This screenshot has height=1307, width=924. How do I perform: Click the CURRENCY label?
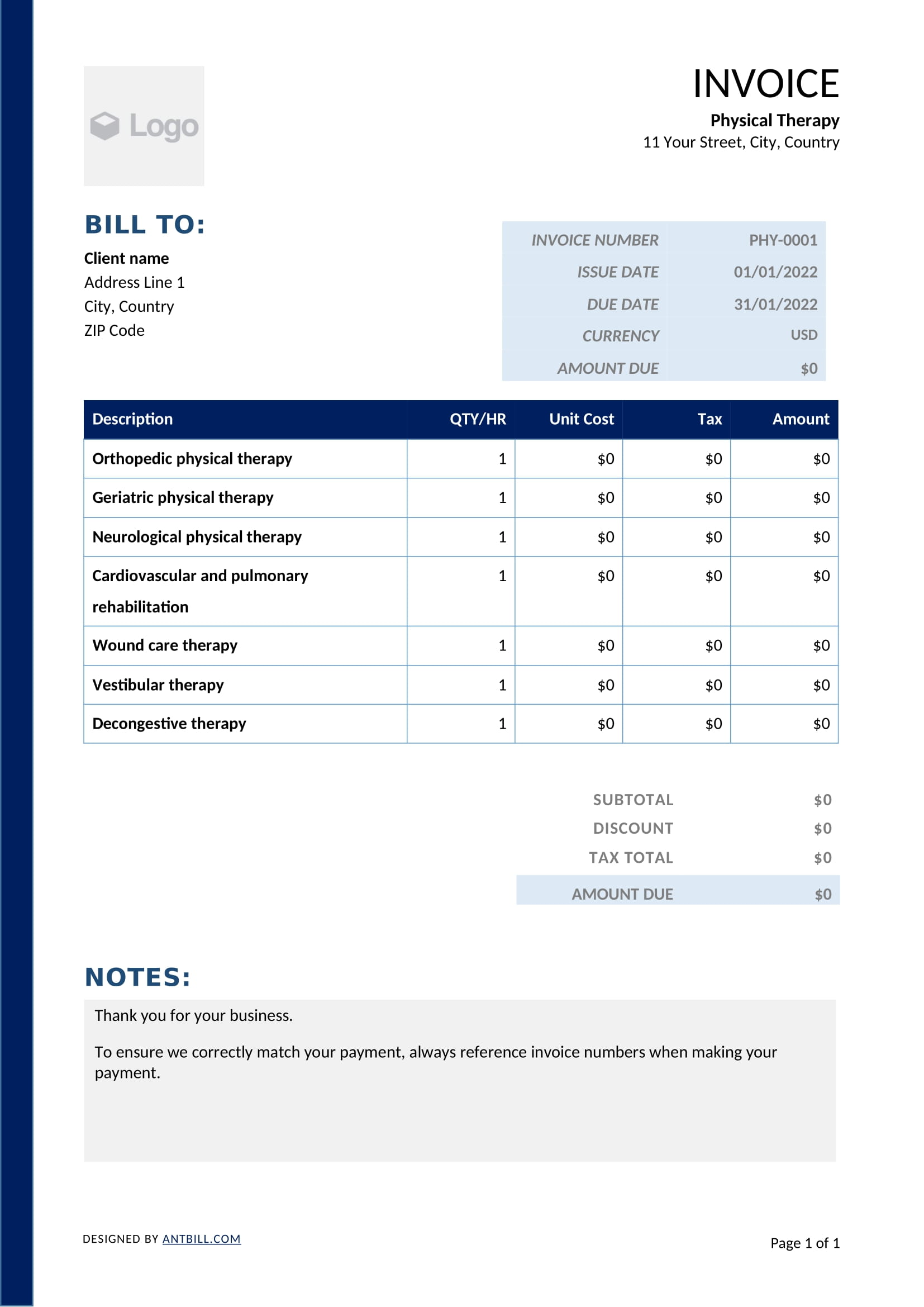620,336
